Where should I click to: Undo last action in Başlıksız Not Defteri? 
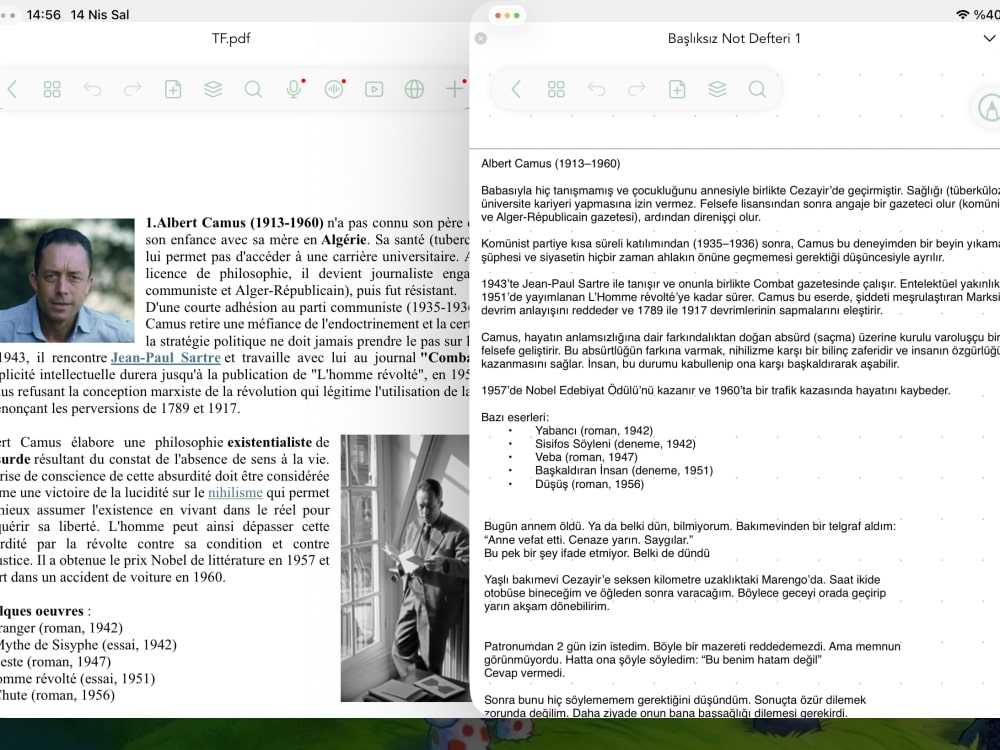pos(596,89)
